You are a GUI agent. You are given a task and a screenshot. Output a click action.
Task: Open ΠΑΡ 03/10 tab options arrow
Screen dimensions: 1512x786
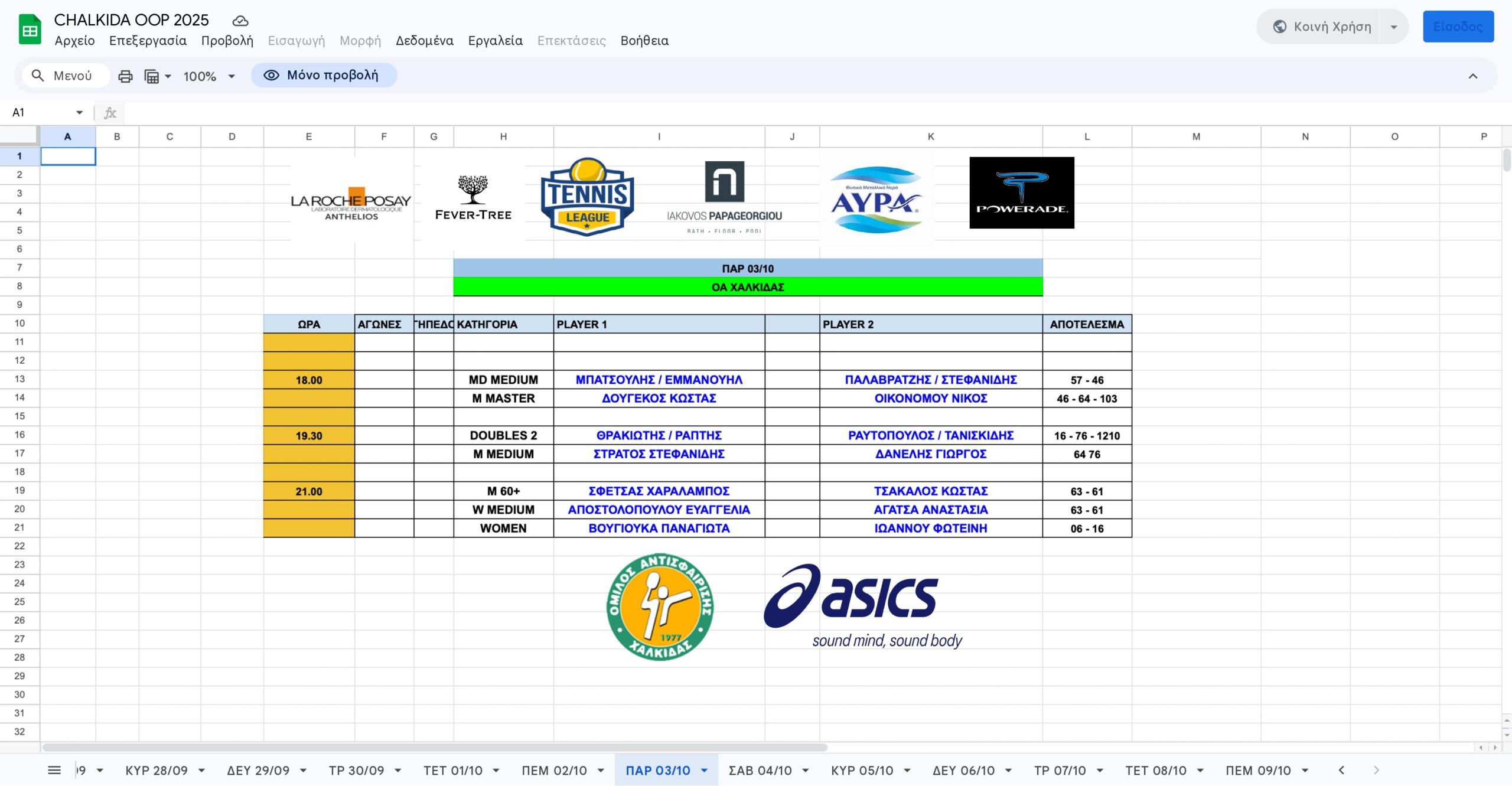(704, 770)
